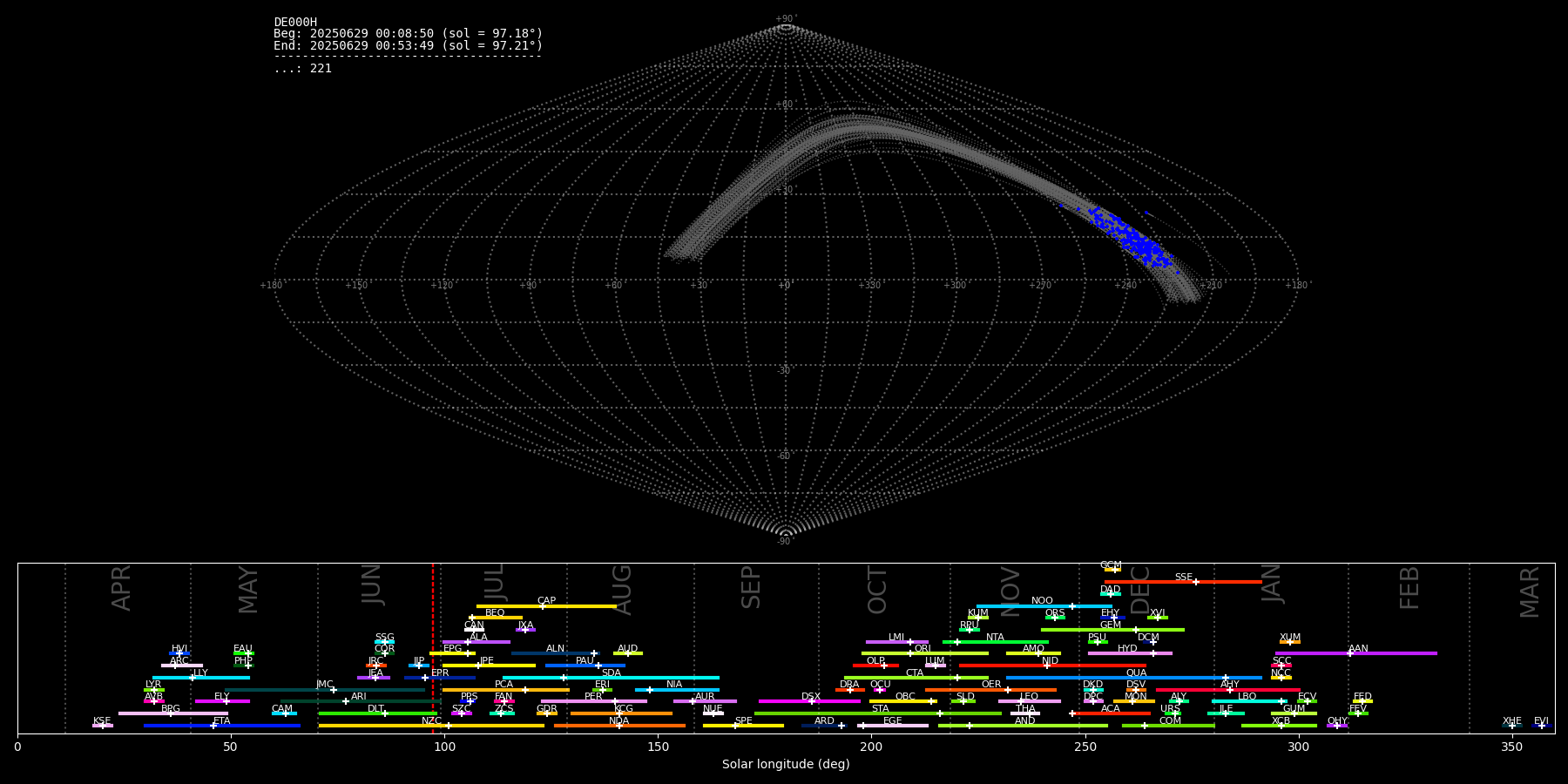Screen dimensions: 1568x784
Task: Click the ORI shower label
Action: point(923,649)
